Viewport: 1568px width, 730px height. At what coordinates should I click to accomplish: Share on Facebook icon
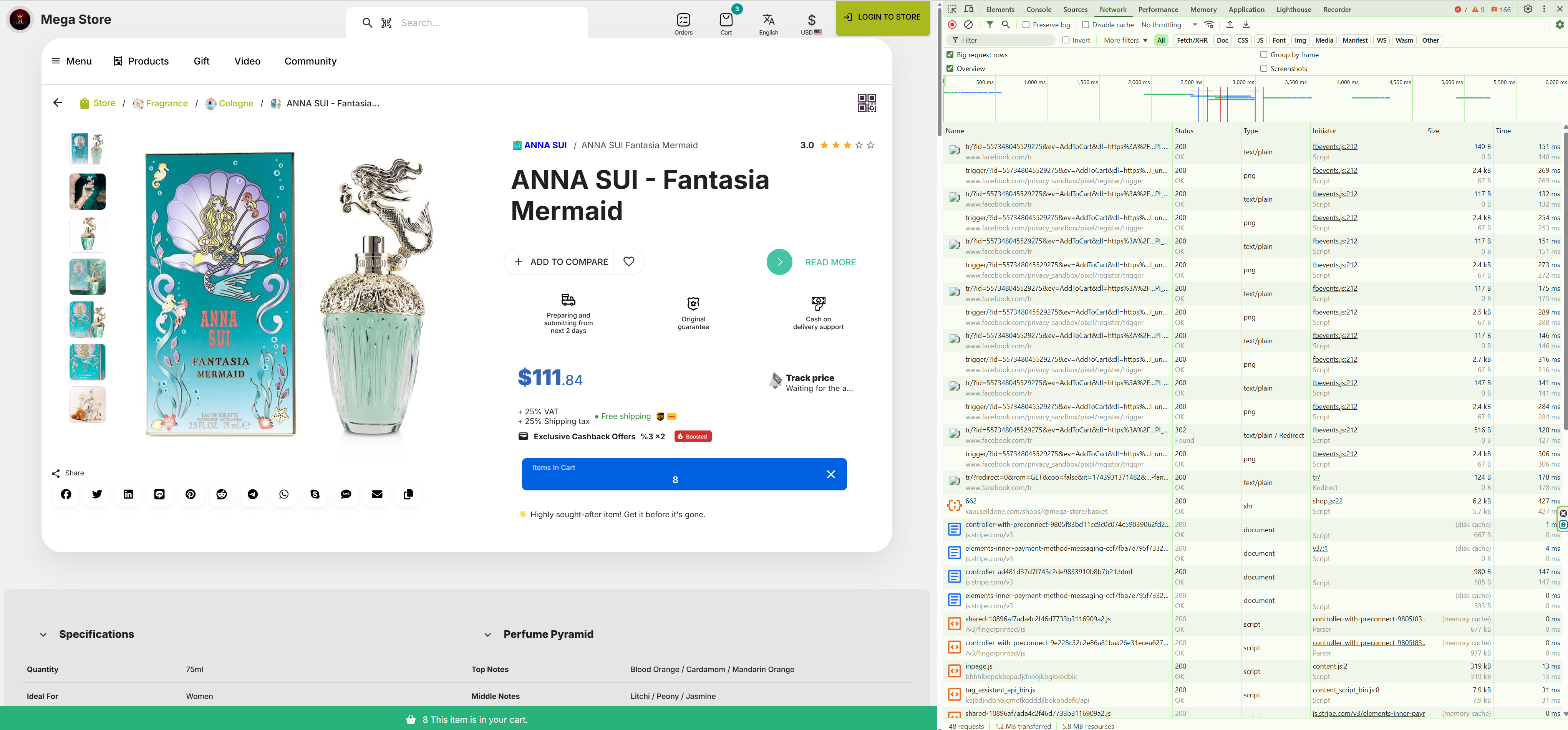click(x=66, y=494)
